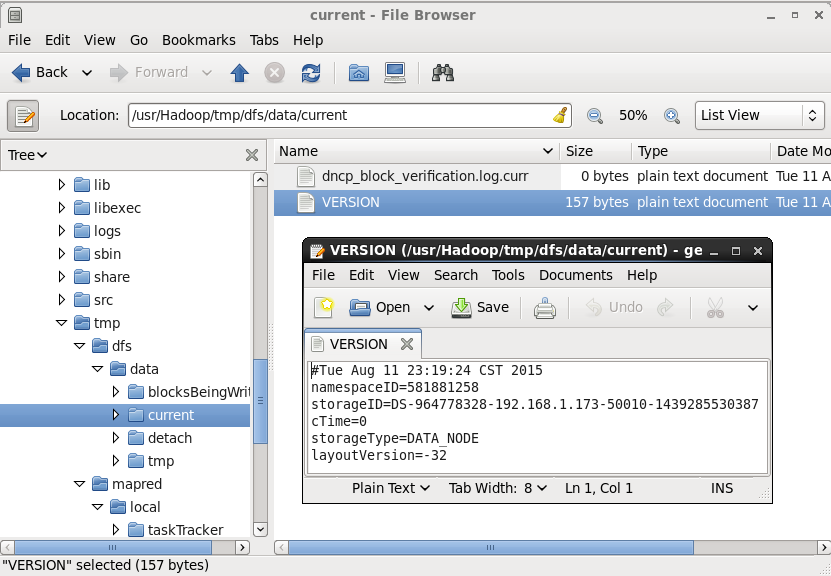This screenshot has width=831, height=576.
Task: Show more gedit toolbar items
Action: 753,308
